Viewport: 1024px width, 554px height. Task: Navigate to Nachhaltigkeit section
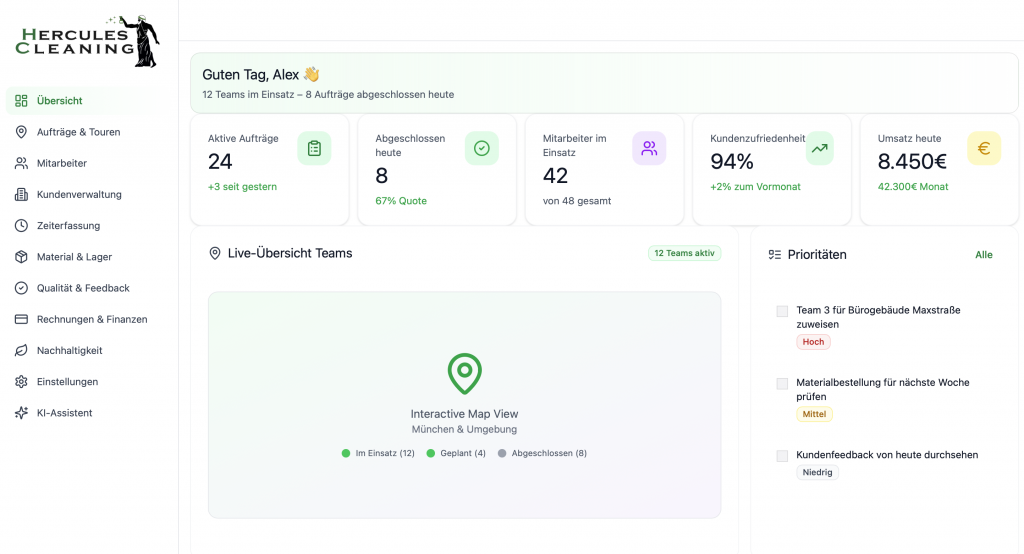pyautogui.click(x=70, y=351)
